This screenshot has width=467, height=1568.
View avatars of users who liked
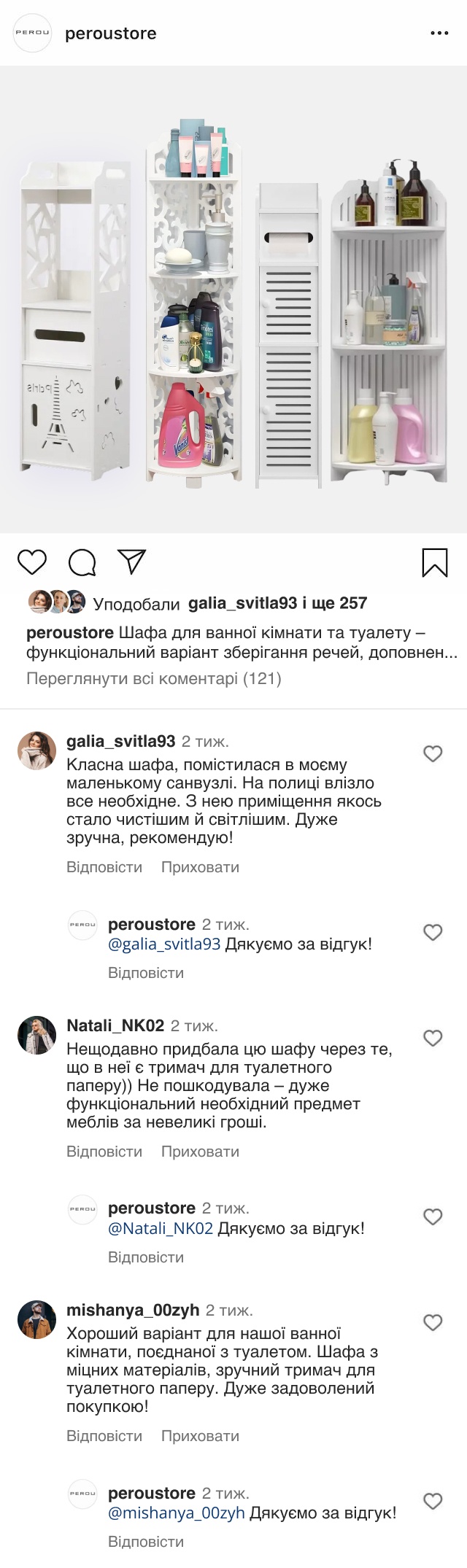coord(56,602)
